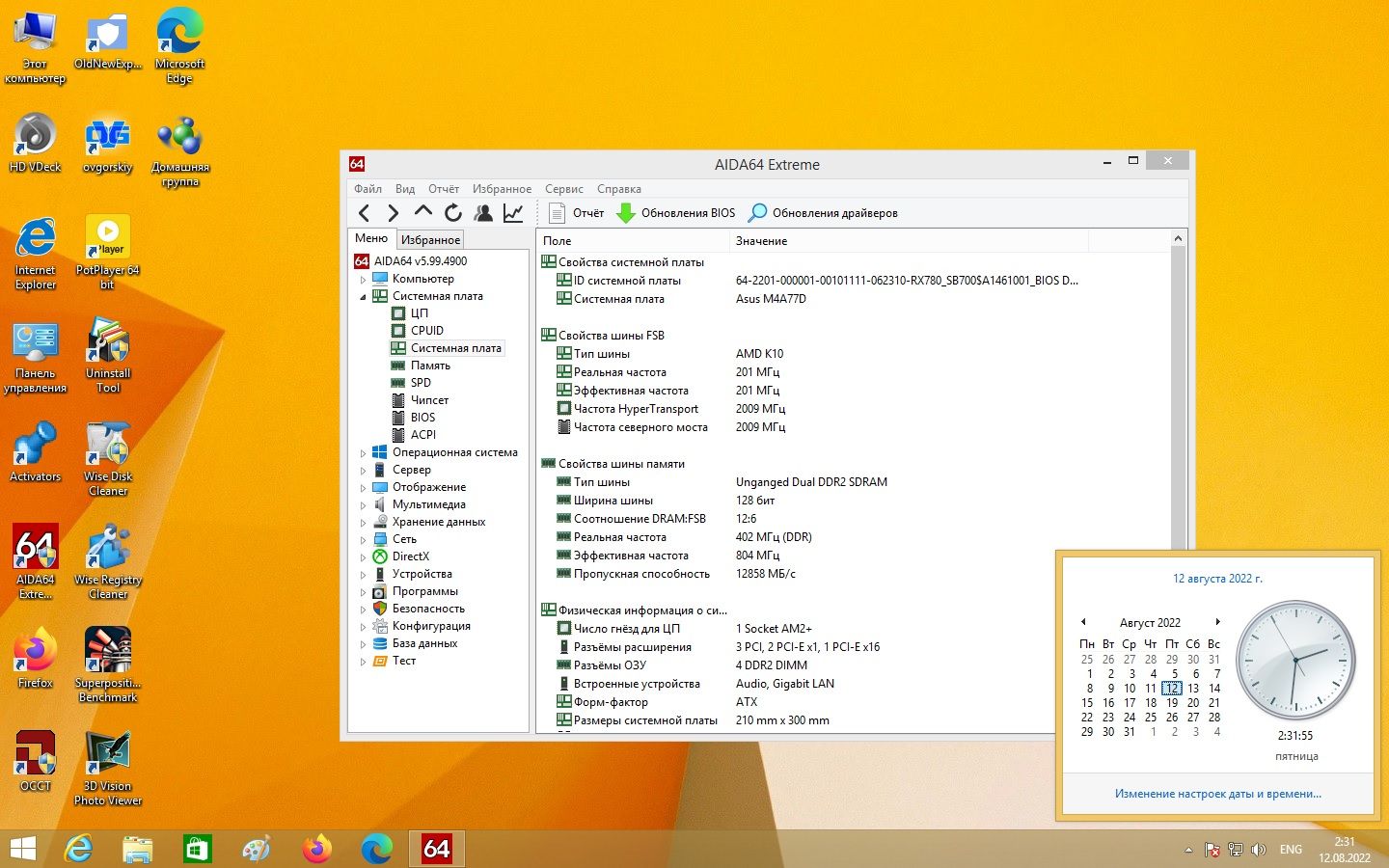Click the Отчёт report toolbar button
This screenshot has height=868, width=1389.
(x=576, y=213)
